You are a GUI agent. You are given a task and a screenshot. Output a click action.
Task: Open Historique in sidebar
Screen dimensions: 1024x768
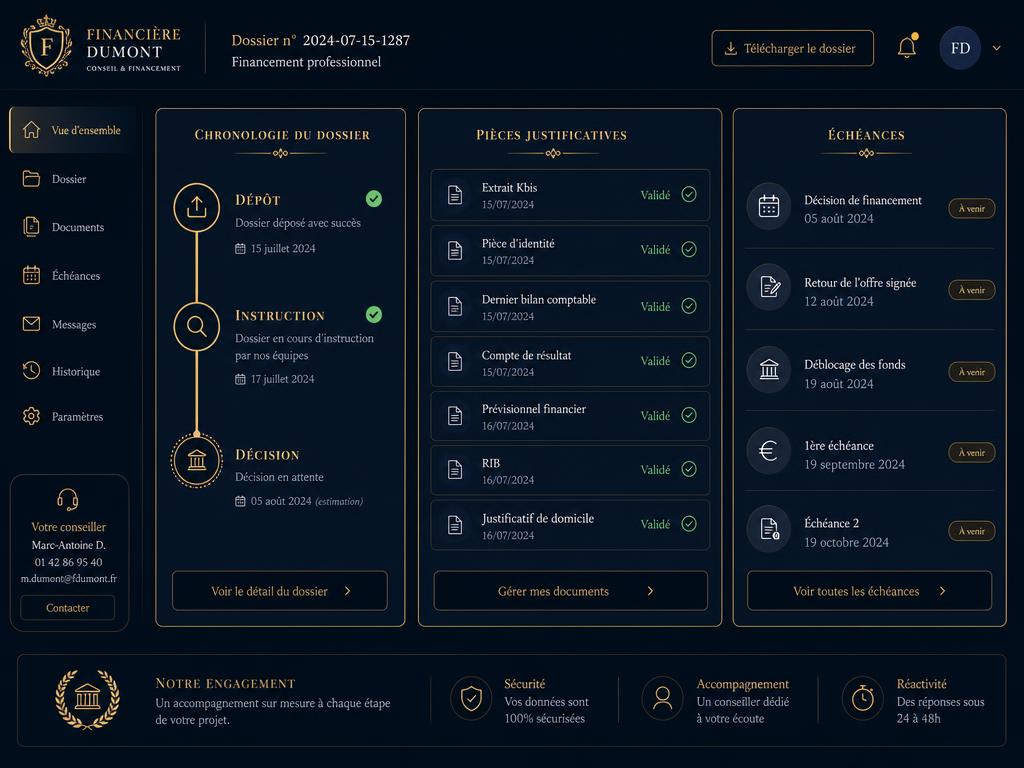point(61,371)
